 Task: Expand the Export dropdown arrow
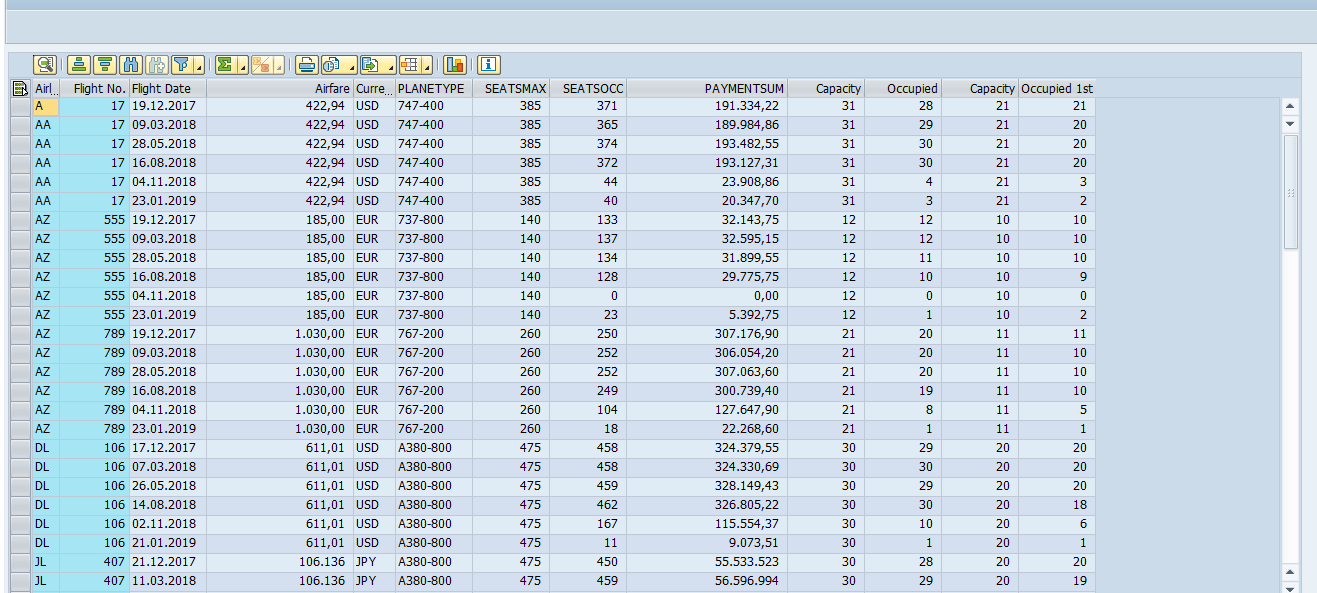pos(390,66)
